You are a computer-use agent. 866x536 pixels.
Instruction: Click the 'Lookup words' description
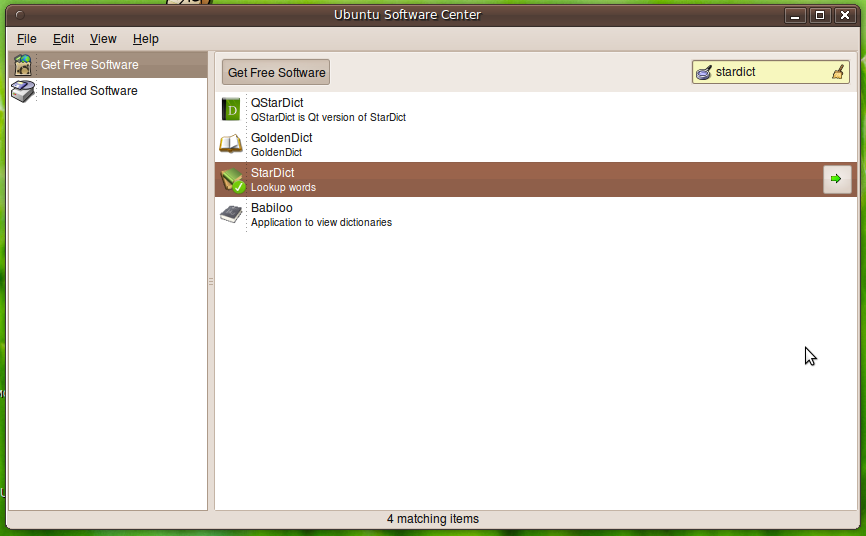click(283, 187)
